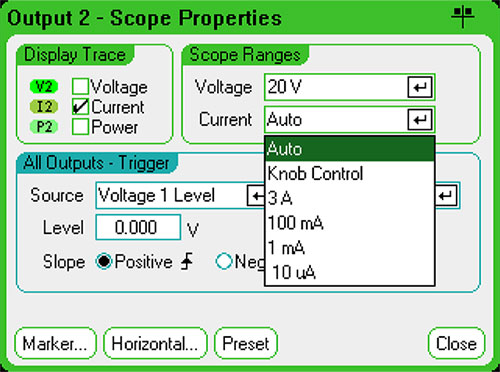Choose 100 mA from the current list
Screen dimensions: 500x372
tap(350, 223)
